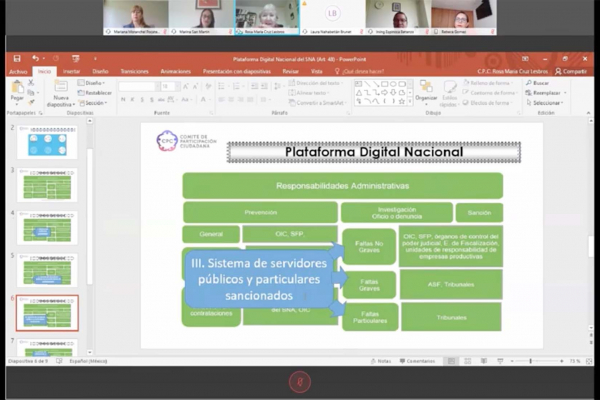Open the Relleno de forma dropdown
The height and width of the screenshot is (400, 600).
coord(488,83)
